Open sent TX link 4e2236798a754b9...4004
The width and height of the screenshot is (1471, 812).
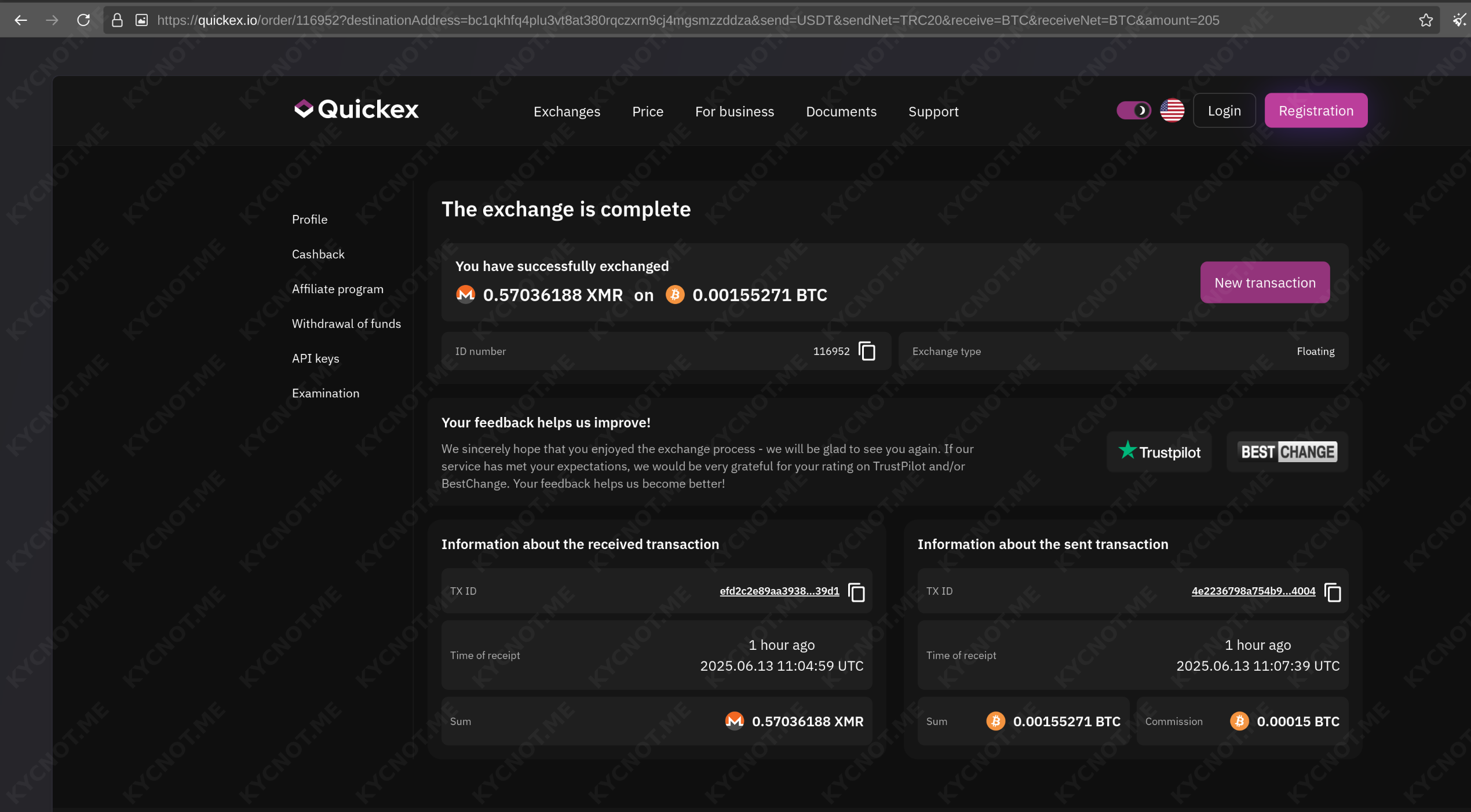(x=1253, y=591)
